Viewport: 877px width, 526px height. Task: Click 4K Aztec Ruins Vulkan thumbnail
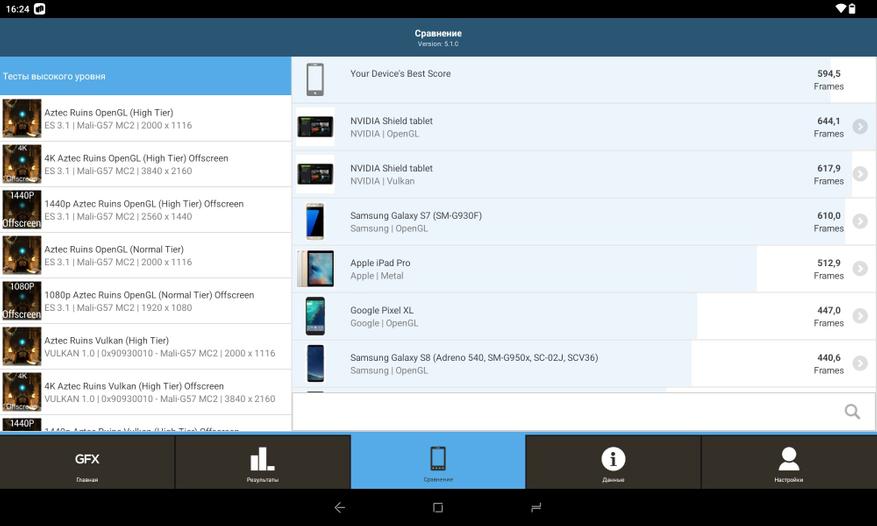point(22,392)
